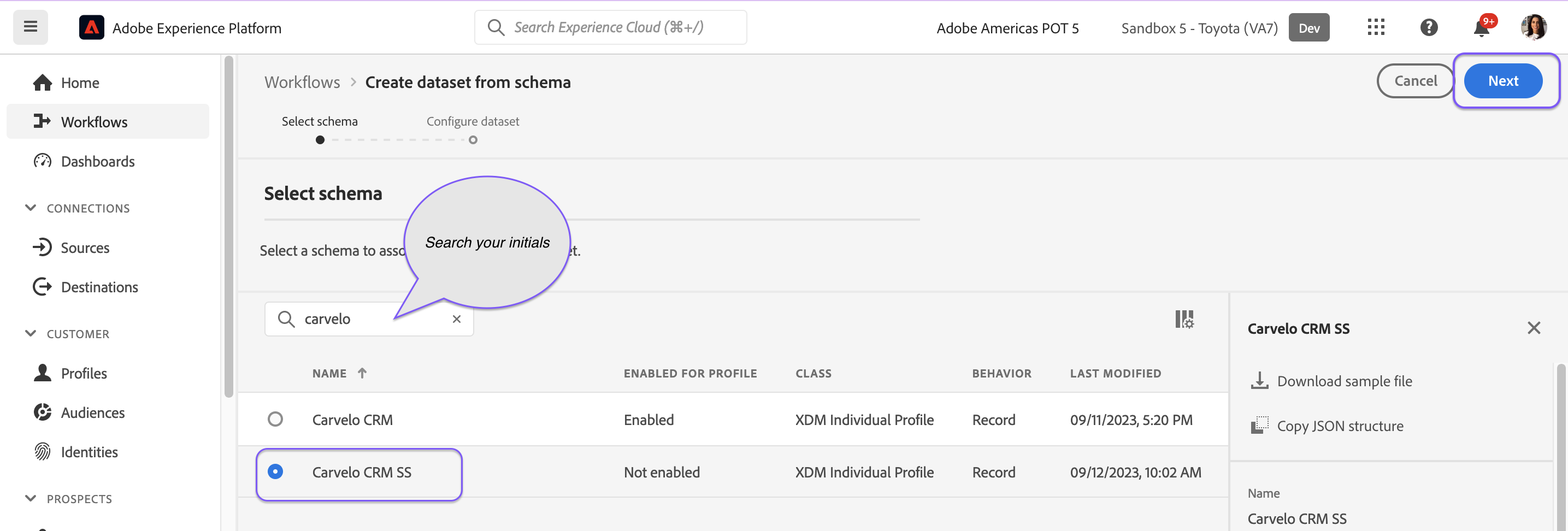Collapse the CUSTOMER section
Screen dimensions: 1568x531
[31, 333]
